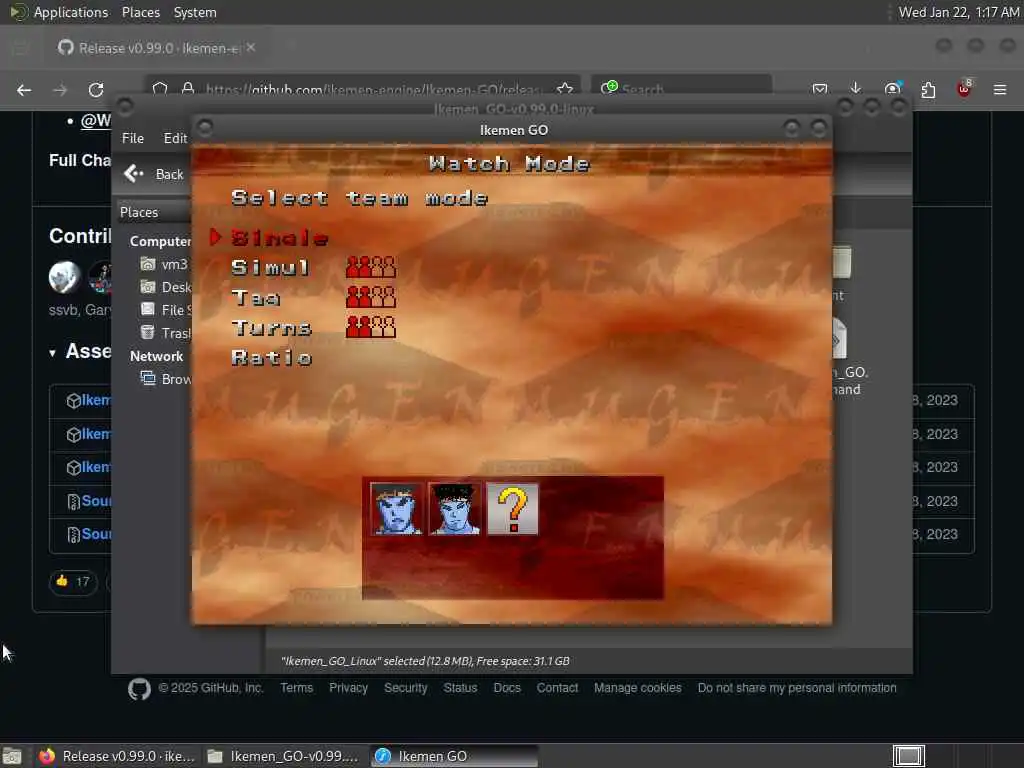Viewport: 1024px width, 768px height.
Task: Click the random select question mark icon
Action: (513, 509)
